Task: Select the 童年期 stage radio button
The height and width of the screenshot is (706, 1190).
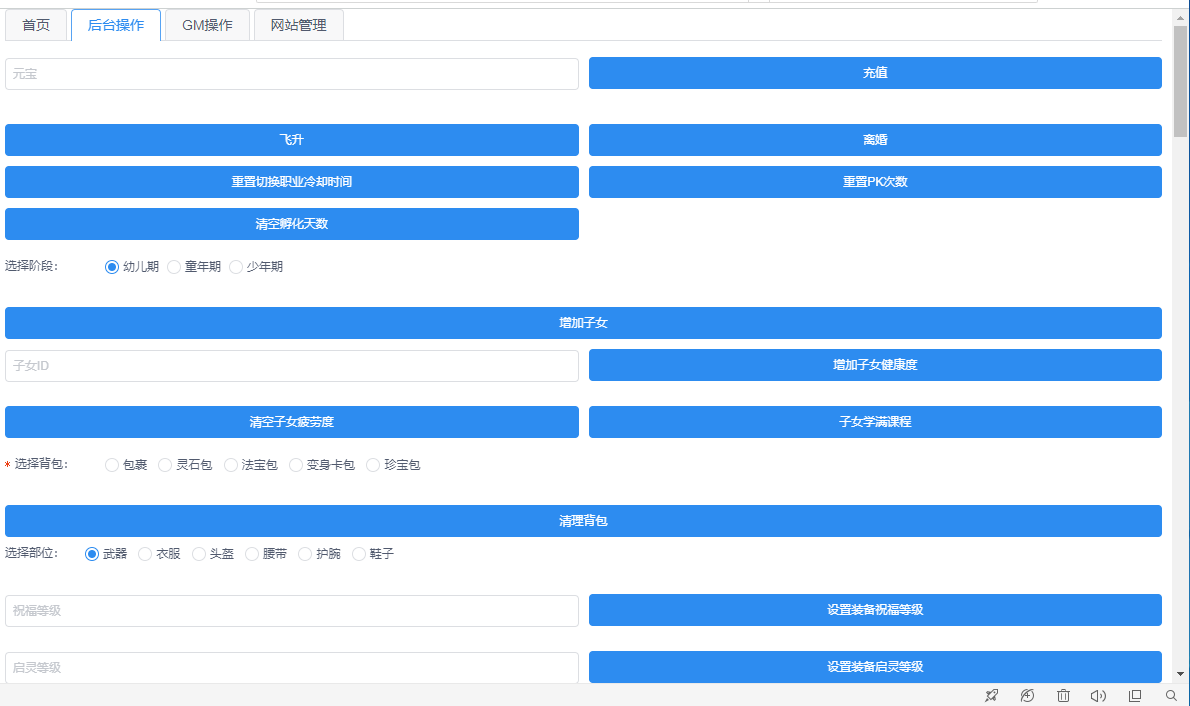Action: [x=174, y=267]
